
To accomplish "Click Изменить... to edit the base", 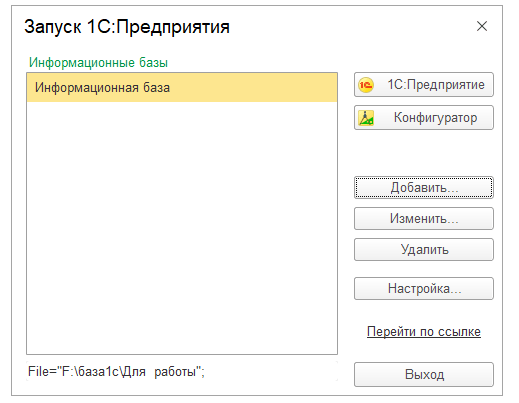I will pos(424,218).
